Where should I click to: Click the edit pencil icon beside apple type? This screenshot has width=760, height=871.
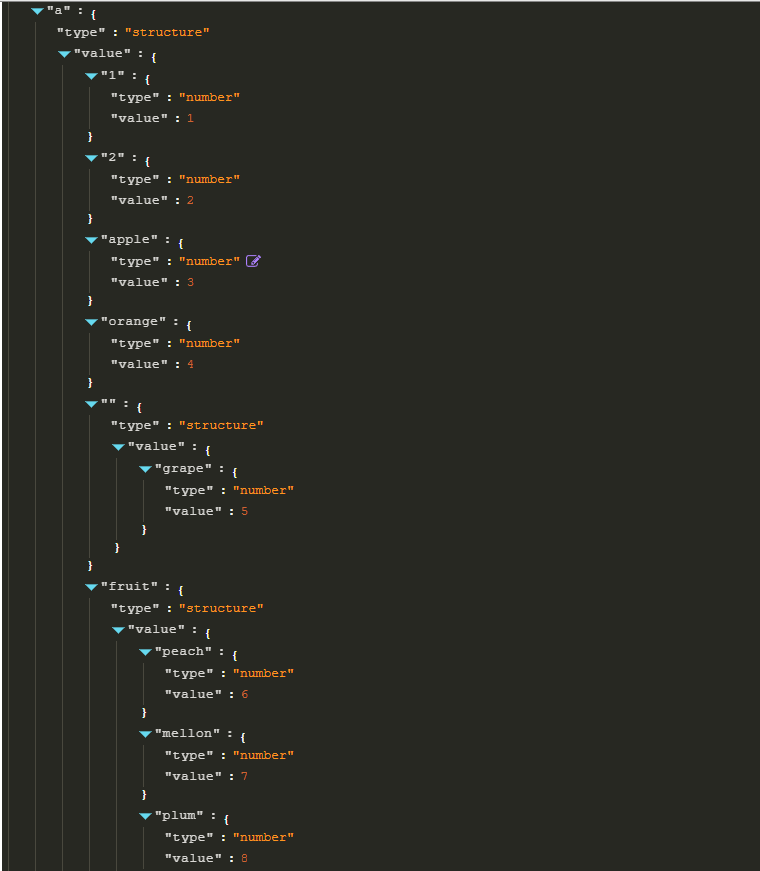[253, 261]
